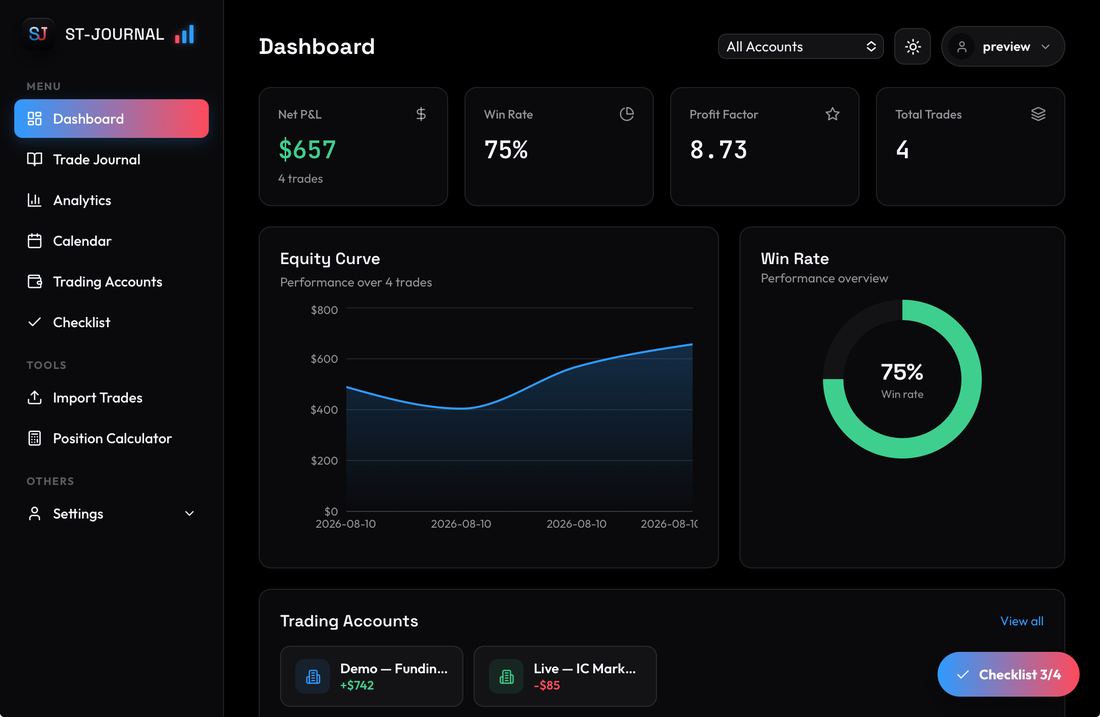This screenshot has width=1100, height=717.
Task: Click the Import Trades upload icon
Action: tap(34, 398)
